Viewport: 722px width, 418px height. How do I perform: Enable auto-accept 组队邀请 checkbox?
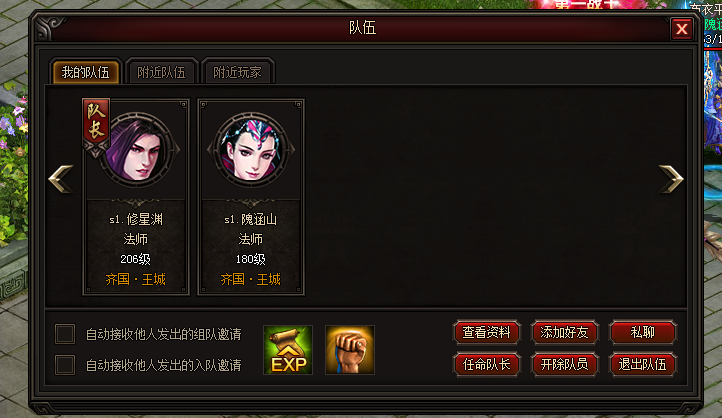65,334
